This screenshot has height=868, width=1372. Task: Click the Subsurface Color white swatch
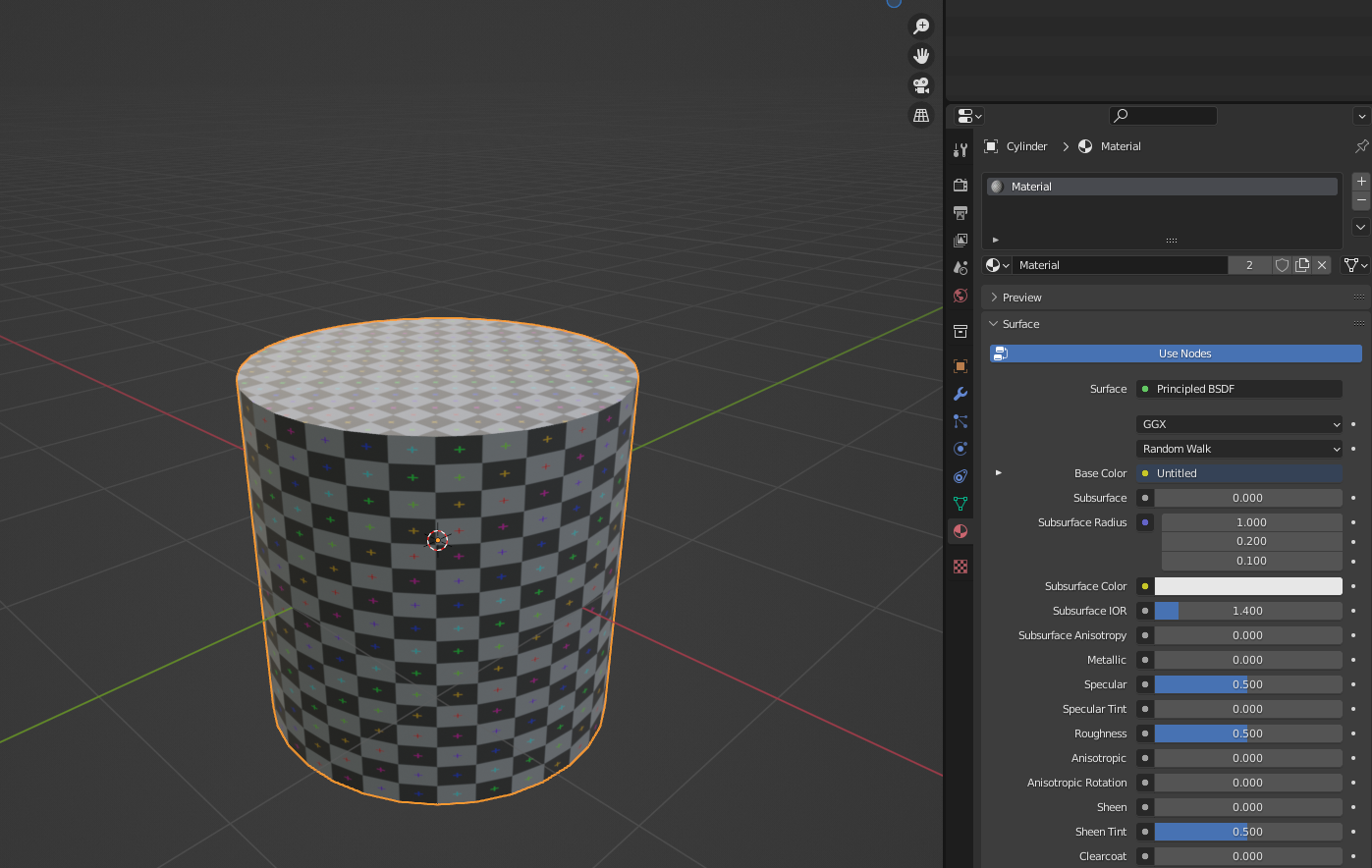click(x=1248, y=586)
